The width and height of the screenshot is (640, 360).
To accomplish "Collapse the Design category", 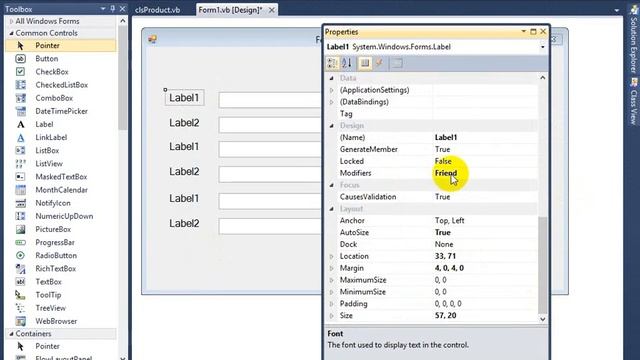I will (x=331, y=126).
